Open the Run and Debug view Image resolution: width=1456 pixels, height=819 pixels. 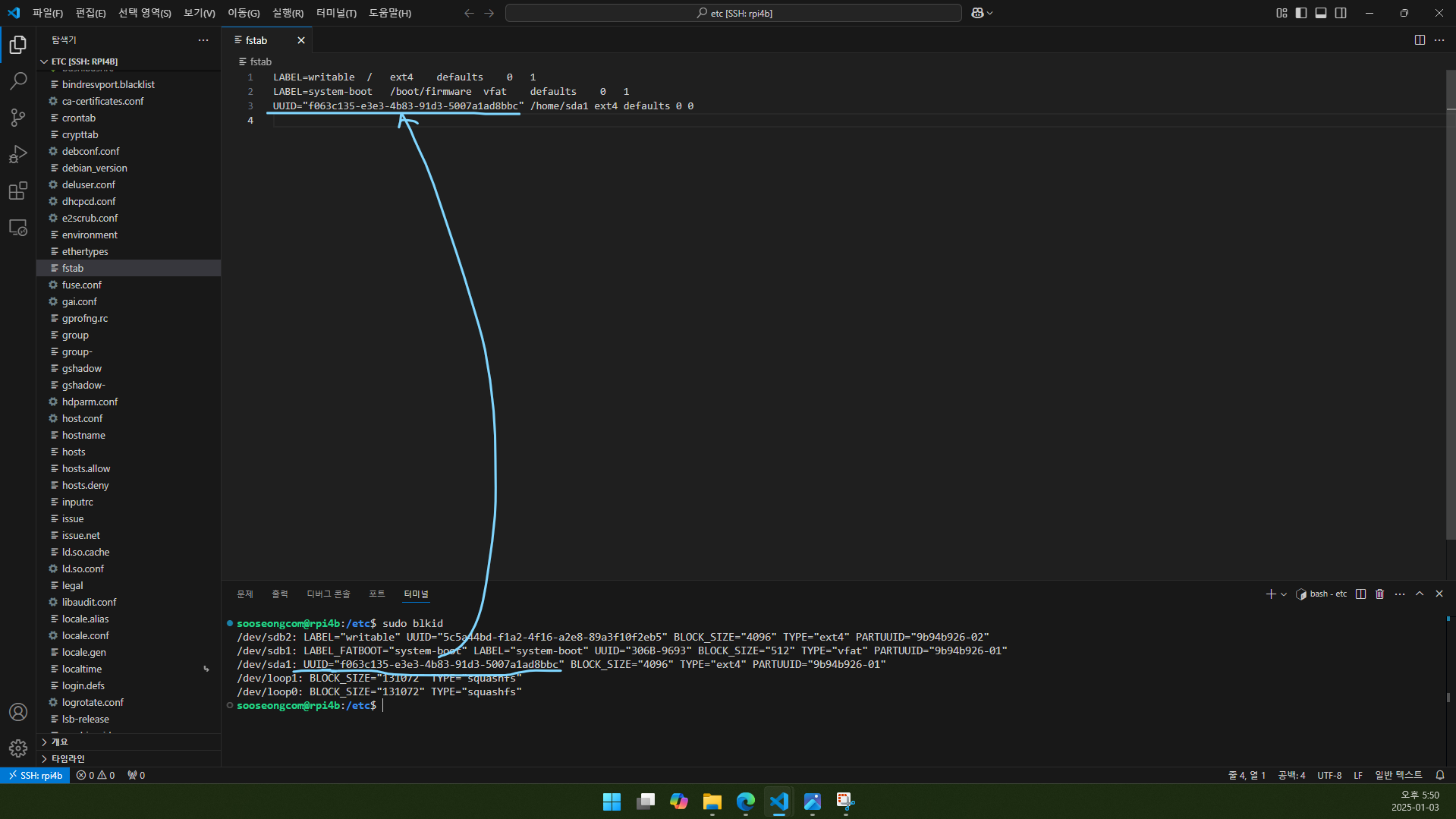tap(18, 154)
